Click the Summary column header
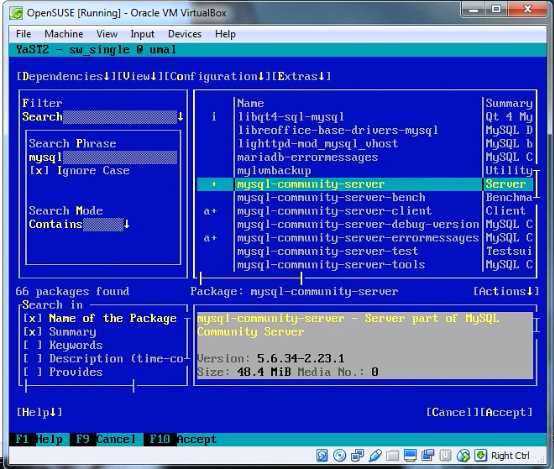Image resolution: width=554 pixels, height=469 pixels. (x=509, y=103)
